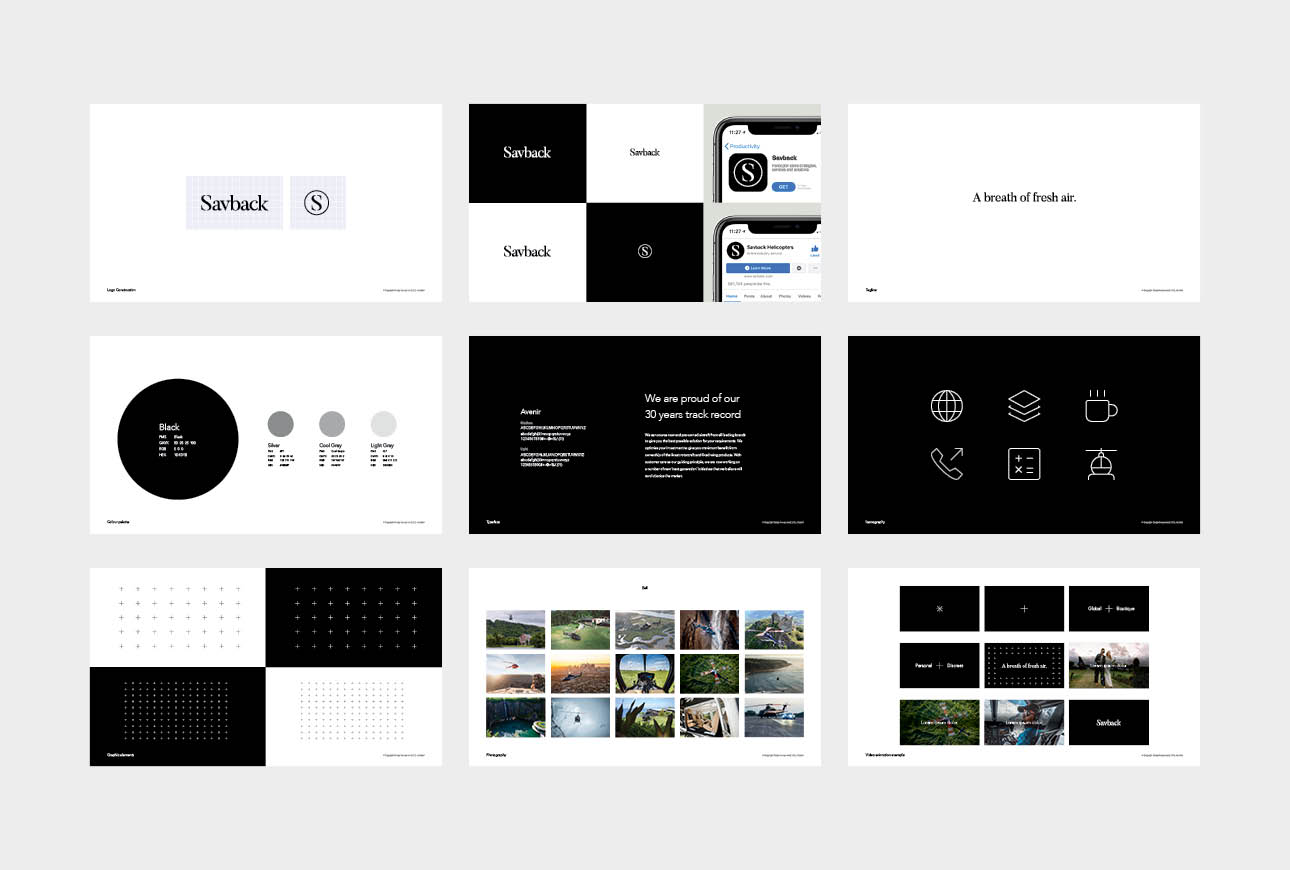Open the Home tab on the Facebook mockup
The image size is (1290, 870).
tap(732, 296)
